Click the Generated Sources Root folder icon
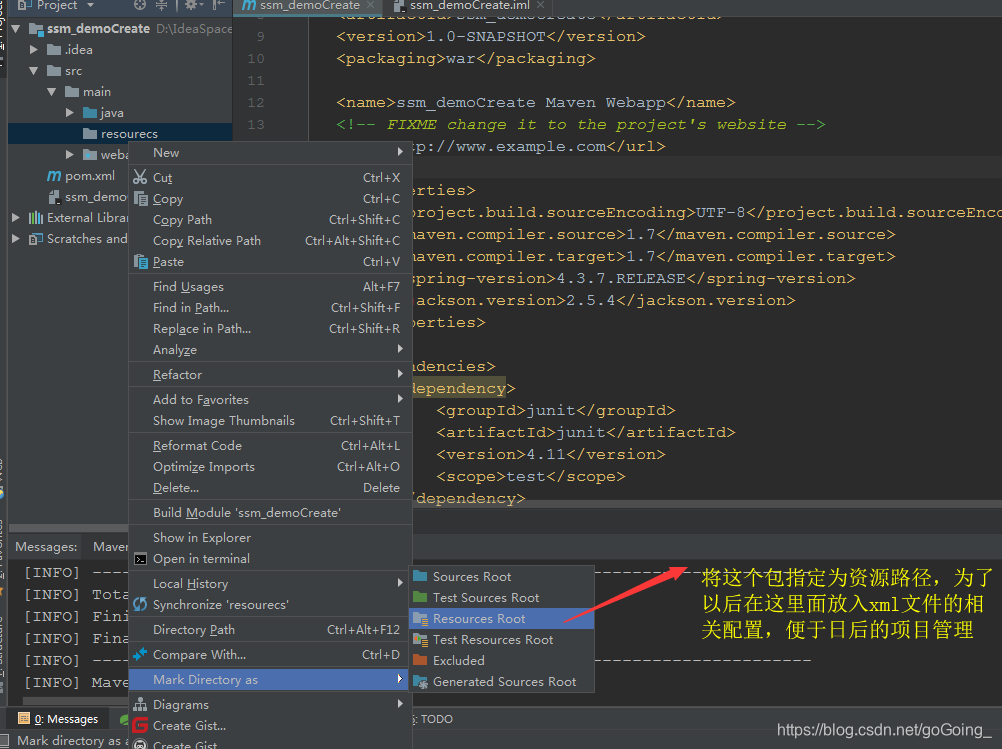 click(420, 682)
